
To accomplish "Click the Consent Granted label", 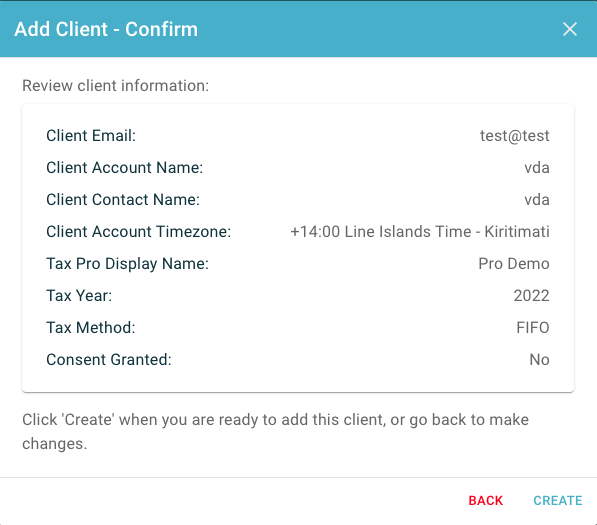I will coord(109,359).
